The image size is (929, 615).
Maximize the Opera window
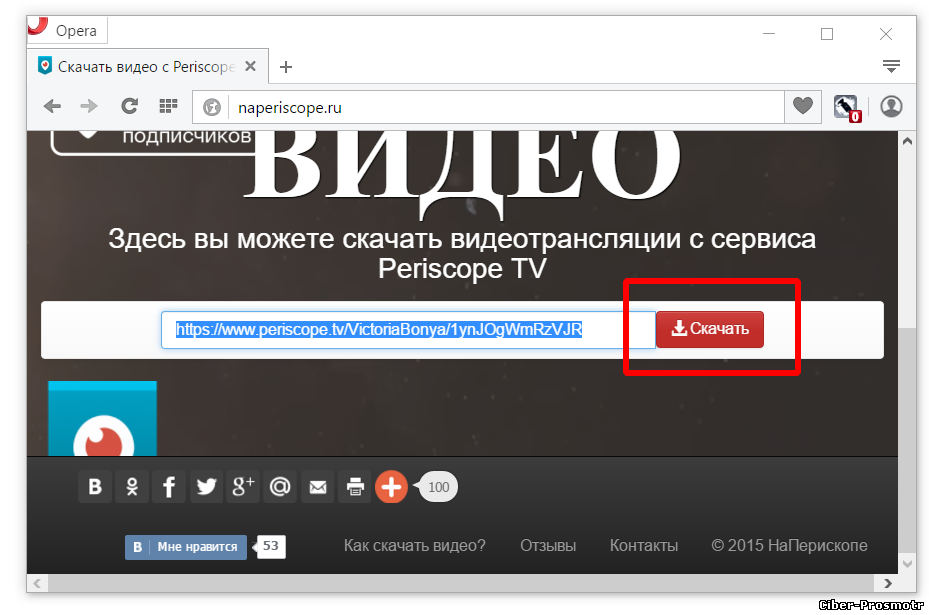click(x=827, y=34)
